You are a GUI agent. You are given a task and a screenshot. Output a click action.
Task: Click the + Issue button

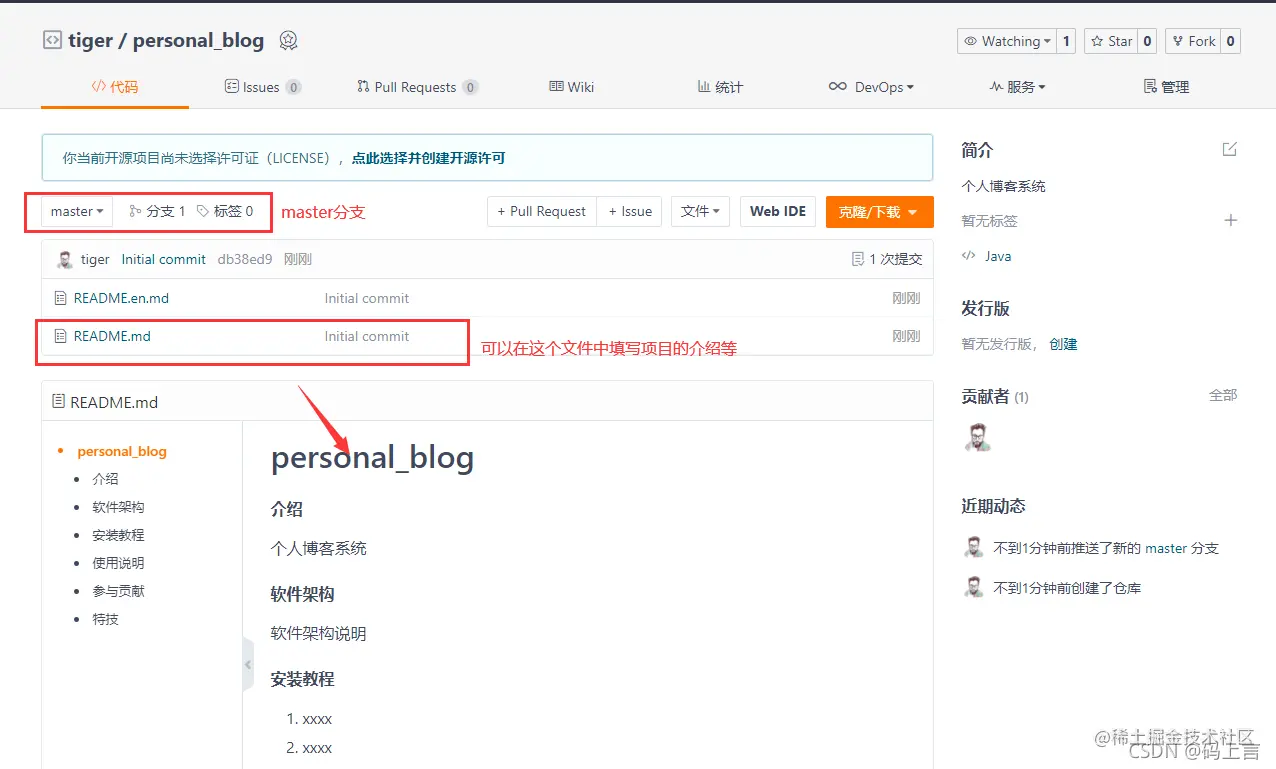[630, 211]
